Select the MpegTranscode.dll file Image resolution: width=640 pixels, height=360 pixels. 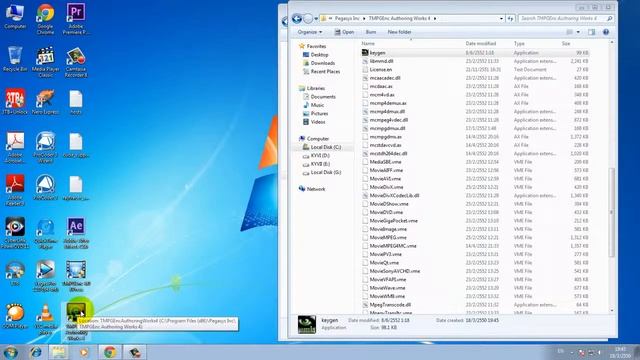pos(390,304)
